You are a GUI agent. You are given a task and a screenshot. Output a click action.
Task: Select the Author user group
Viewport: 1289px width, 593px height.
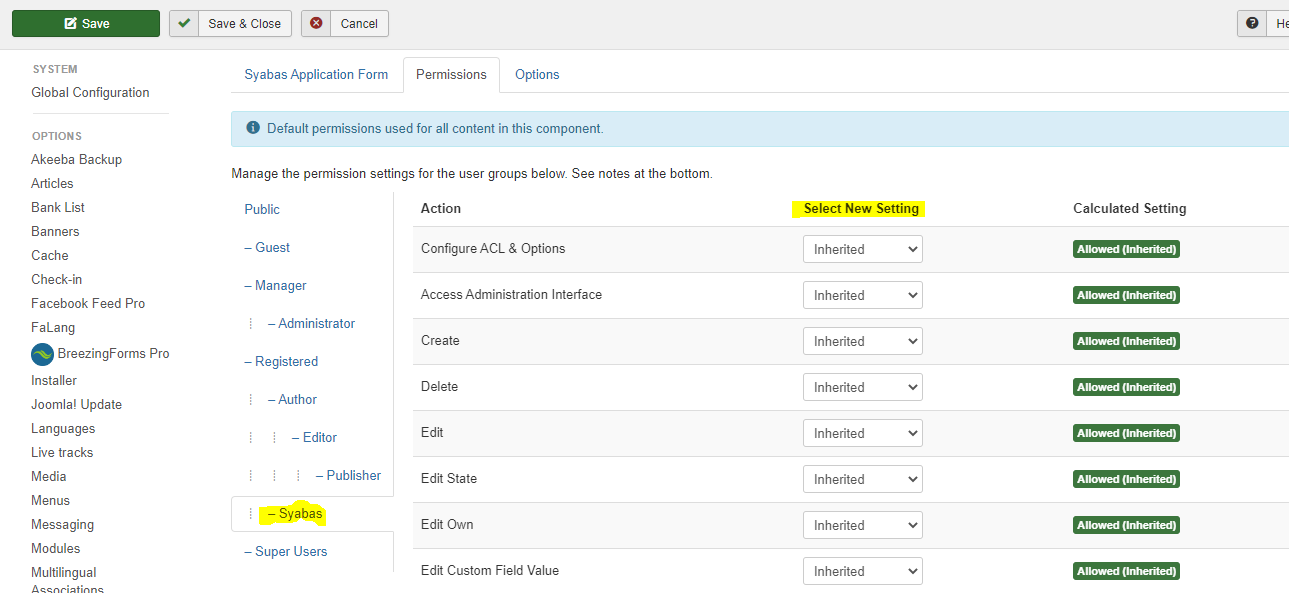tap(292, 399)
